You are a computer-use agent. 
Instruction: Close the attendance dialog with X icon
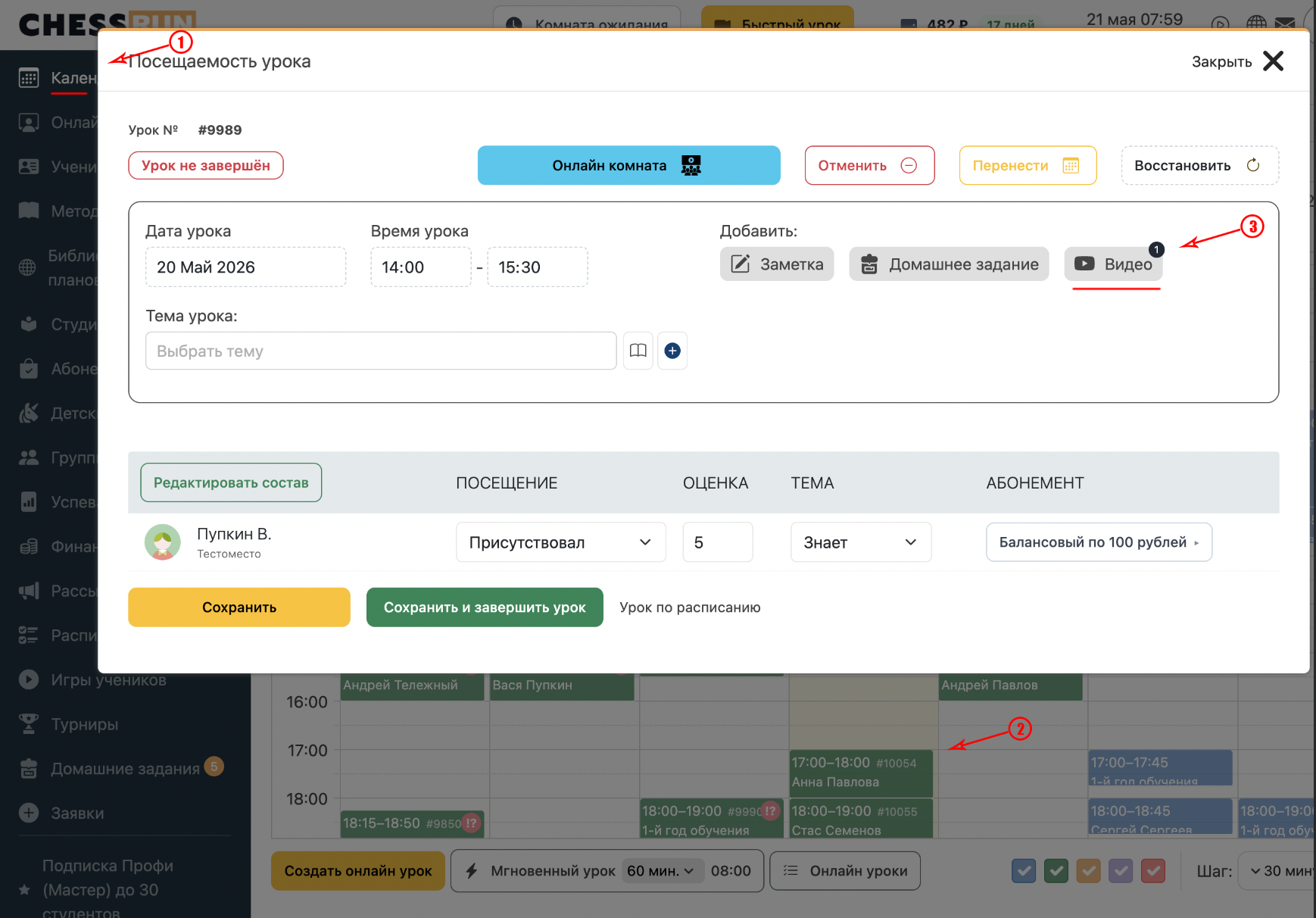click(1274, 61)
